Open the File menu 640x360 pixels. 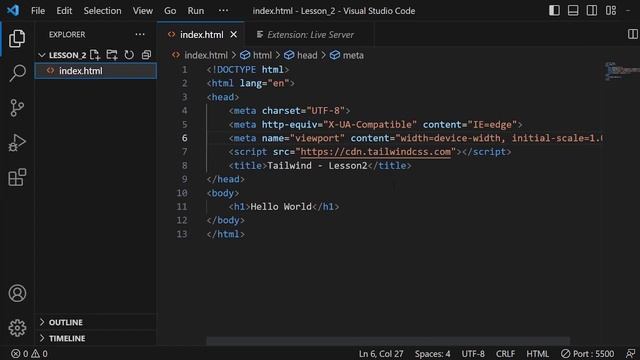click(x=38, y=11)
